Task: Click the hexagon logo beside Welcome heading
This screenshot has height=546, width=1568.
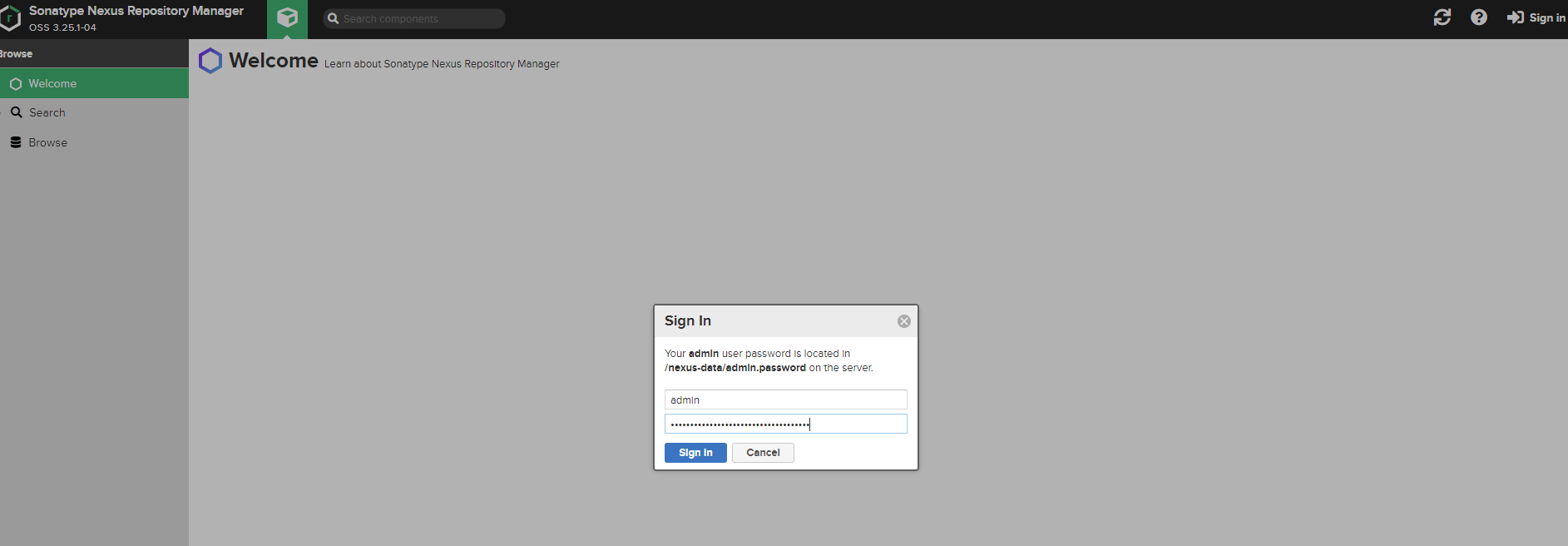Action: [x=210, y=61]
